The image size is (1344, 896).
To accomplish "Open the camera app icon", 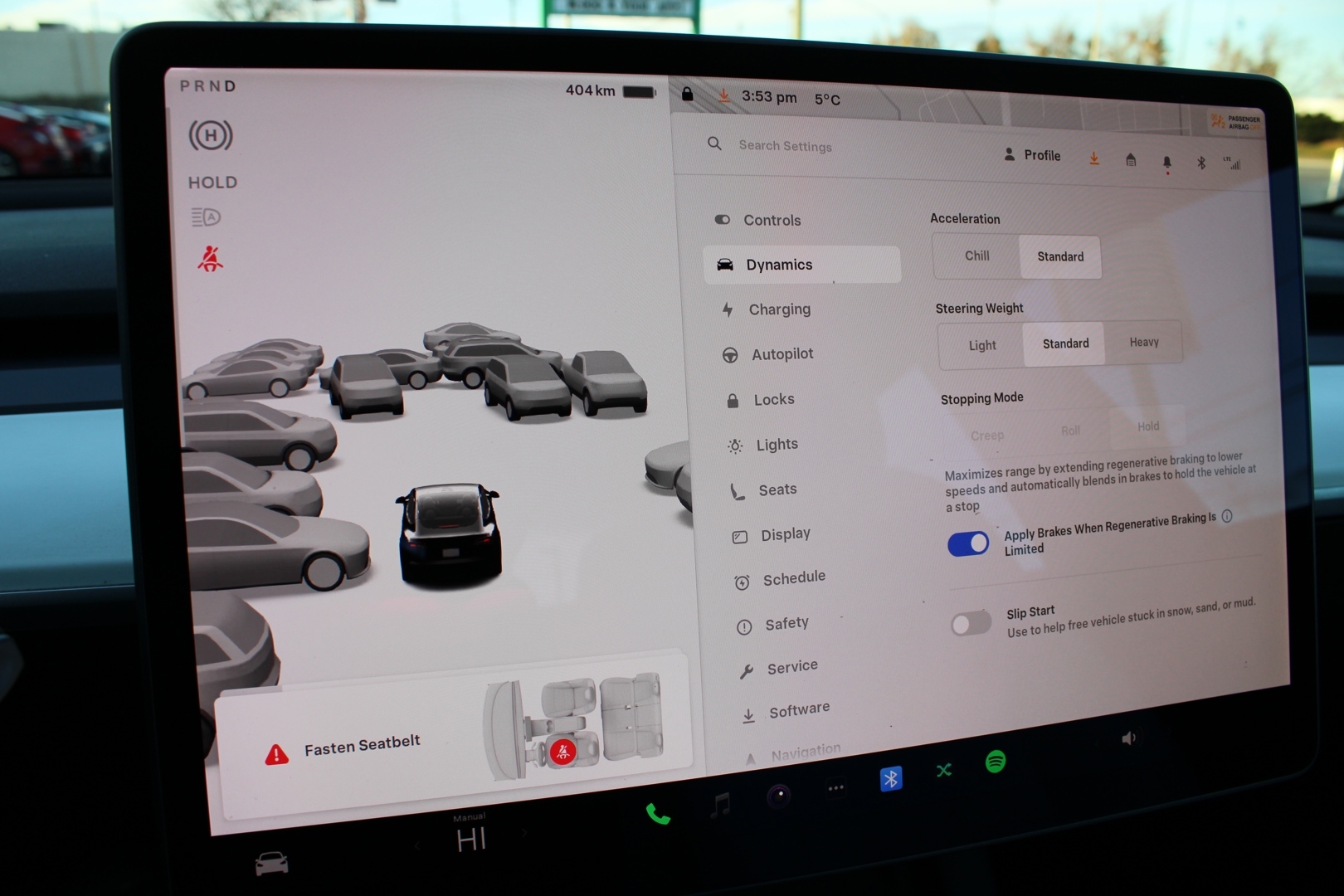I will (x=778, y=796).
